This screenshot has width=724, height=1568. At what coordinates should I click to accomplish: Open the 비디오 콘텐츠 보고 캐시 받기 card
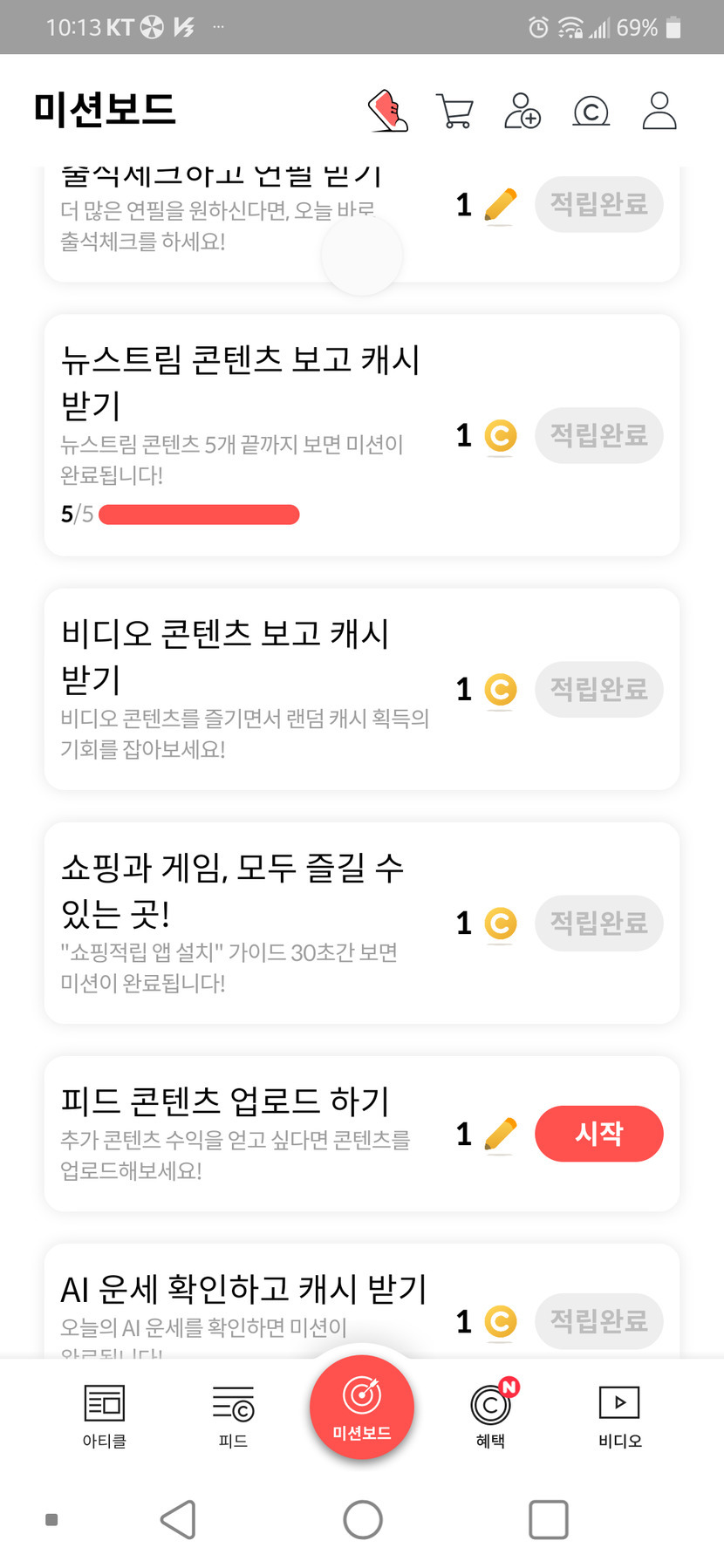(244, 689)
